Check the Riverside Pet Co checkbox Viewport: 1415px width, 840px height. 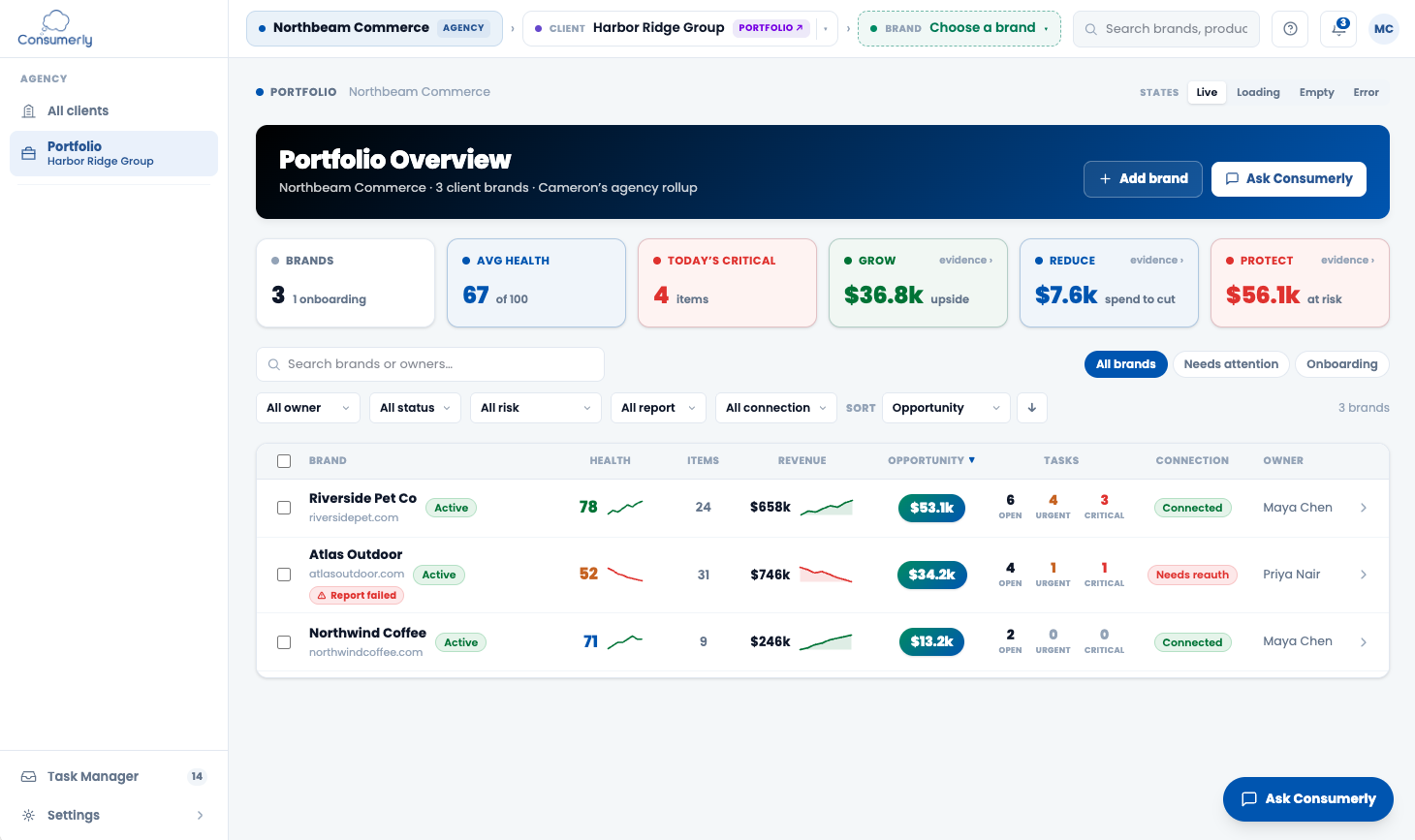click(284, 508)
